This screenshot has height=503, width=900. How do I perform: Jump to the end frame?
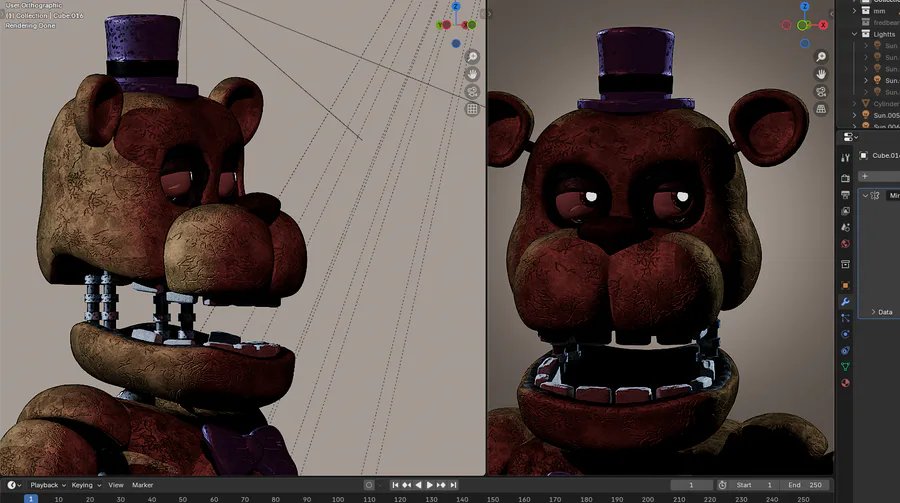click(453, 485)
